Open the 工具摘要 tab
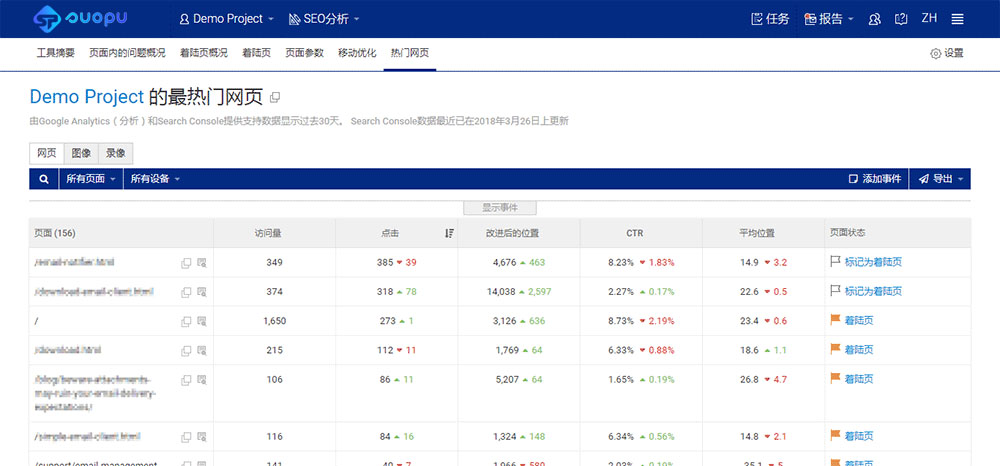Image resolution: width=1000 pixels, height=466 pixels. click(x=55, y=54)
